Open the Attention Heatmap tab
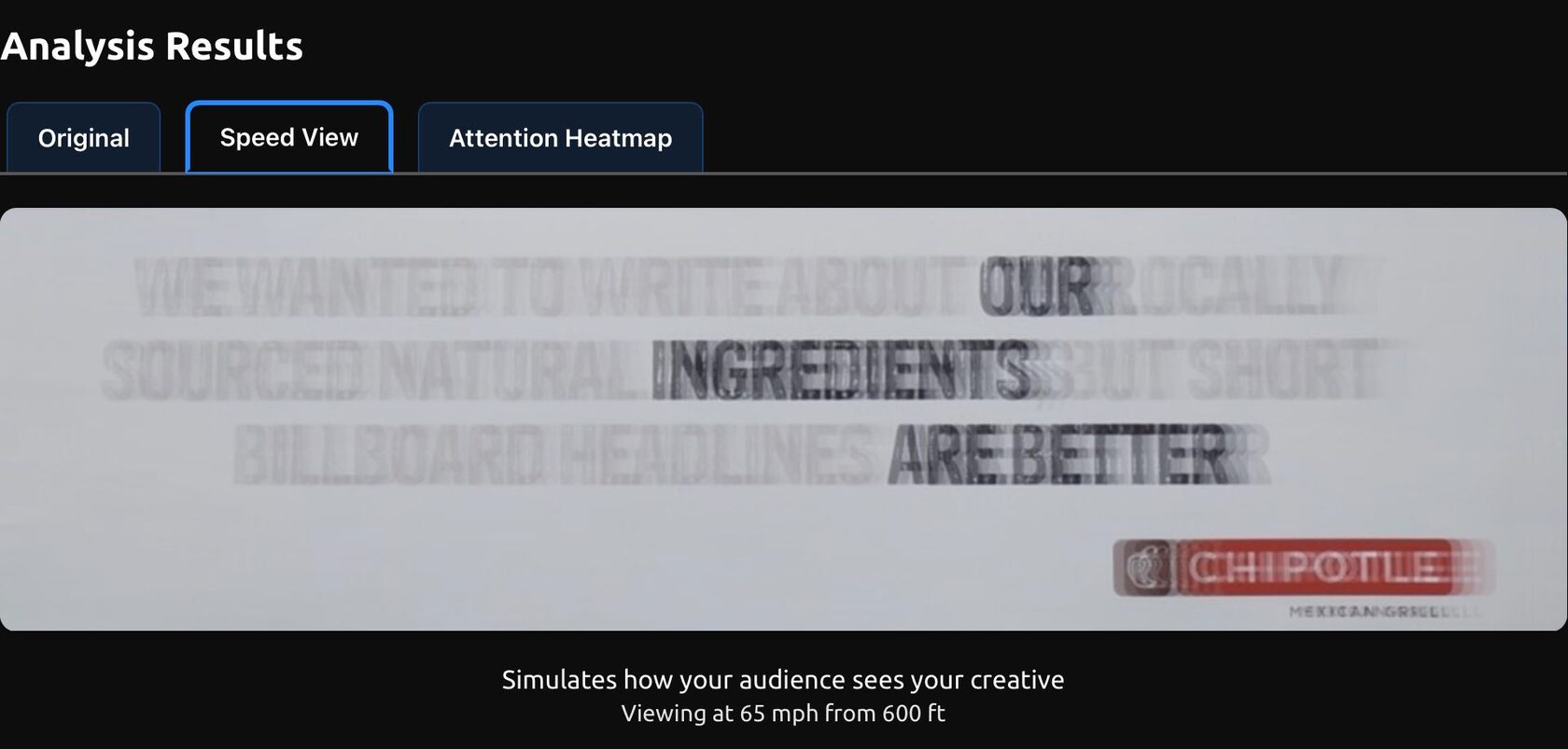 560,138
